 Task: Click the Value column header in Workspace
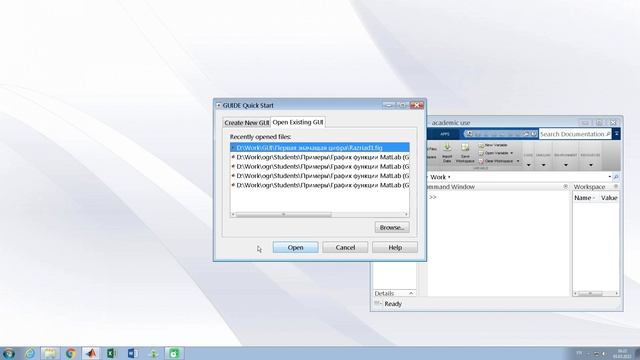point(609,198)
